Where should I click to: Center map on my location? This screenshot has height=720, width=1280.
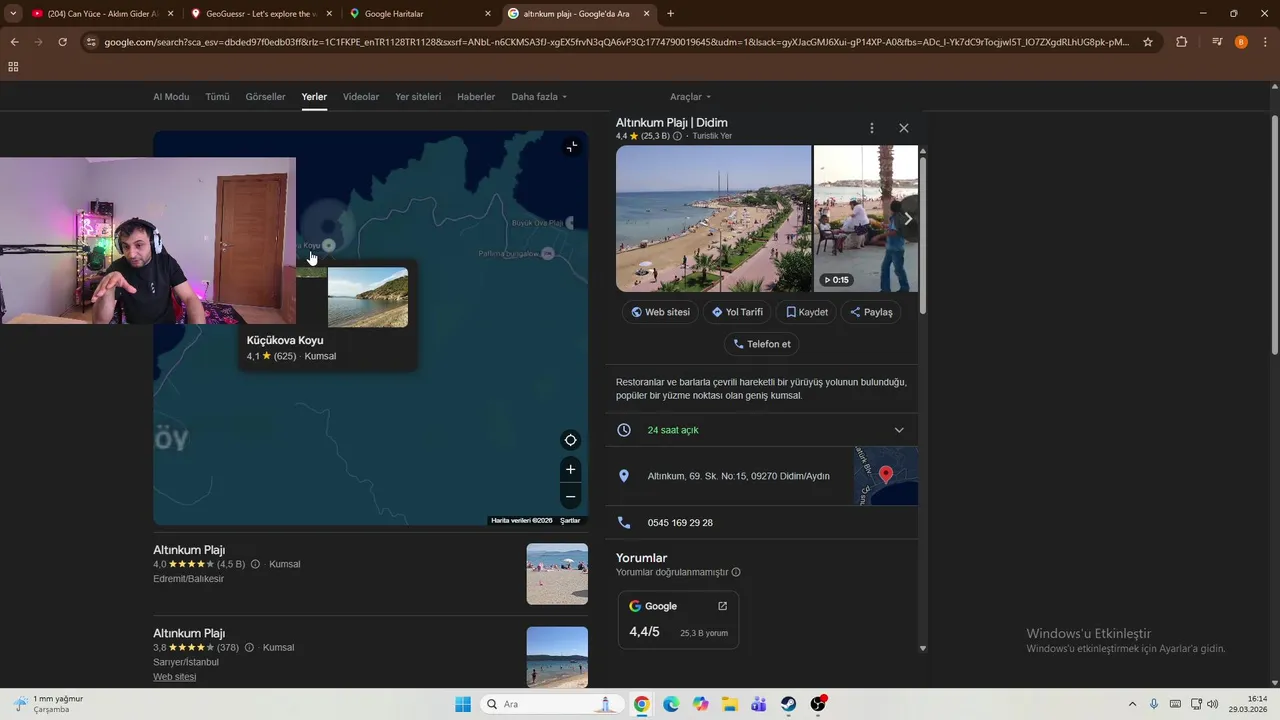point(570,440)
